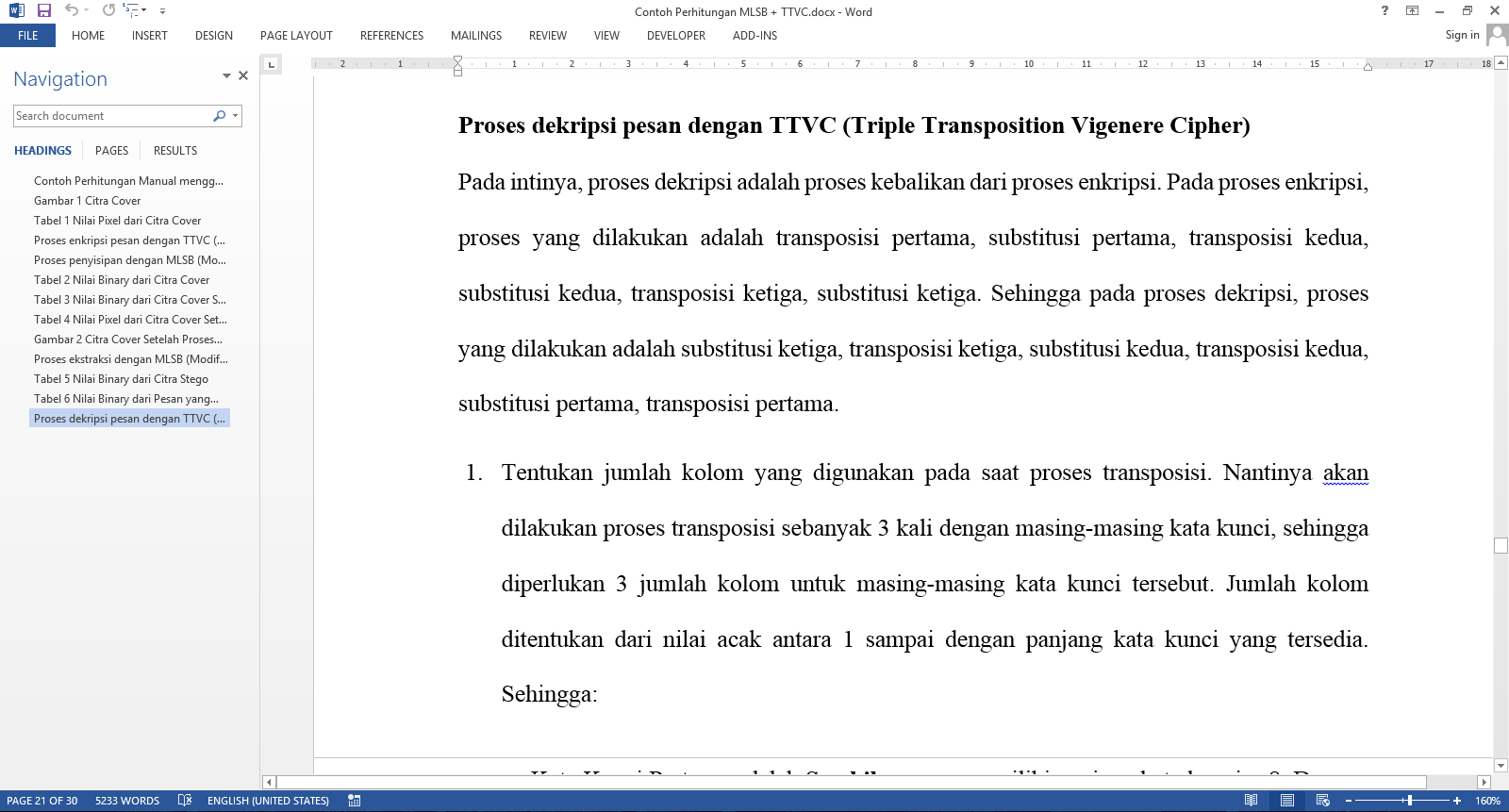The width and height of the screenshot is (1509, 812).
Task: Click the macro recording icon in status bar
Action: pyautogui.click(x=355, y=801)
